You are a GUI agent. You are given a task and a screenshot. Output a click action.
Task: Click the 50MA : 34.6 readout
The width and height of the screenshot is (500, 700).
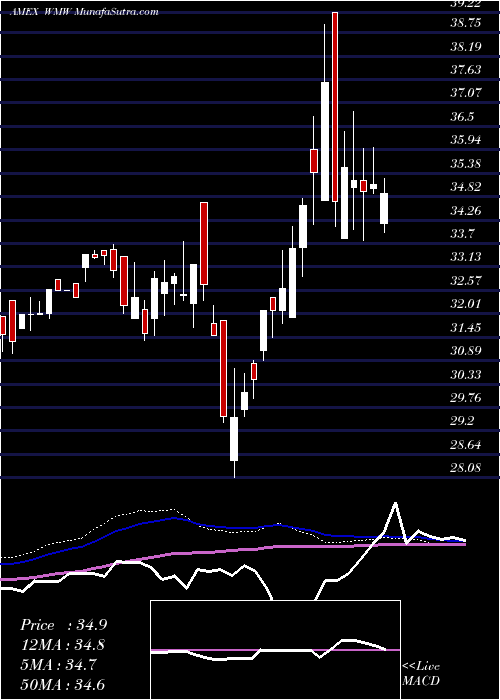pyautogui.click(x=63, y=685)
